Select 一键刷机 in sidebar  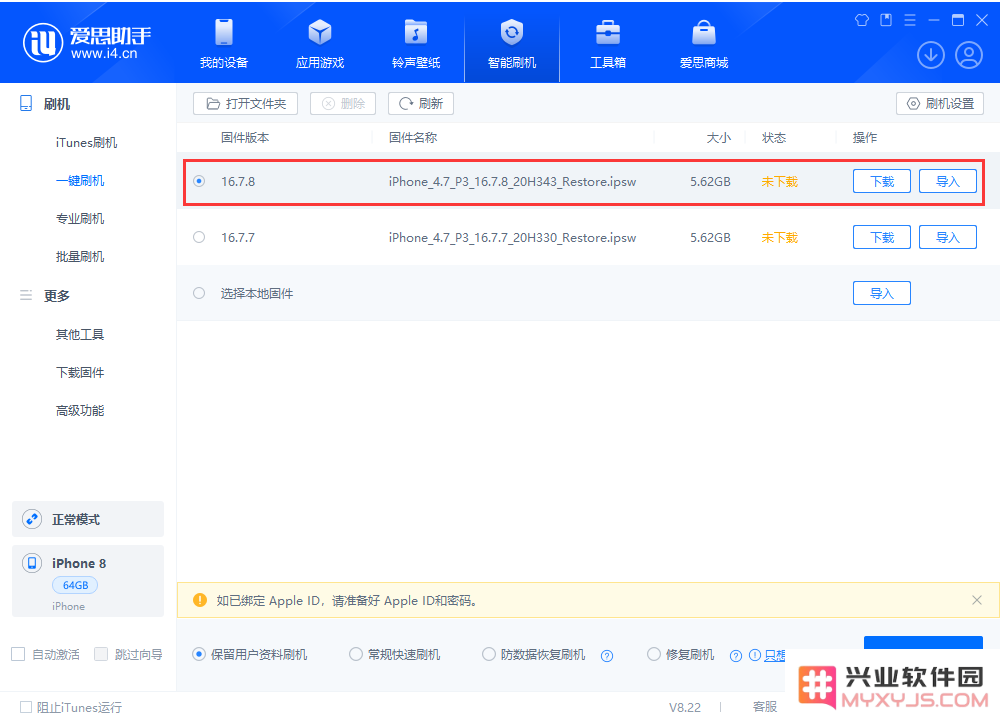click(x=80, y=181)
